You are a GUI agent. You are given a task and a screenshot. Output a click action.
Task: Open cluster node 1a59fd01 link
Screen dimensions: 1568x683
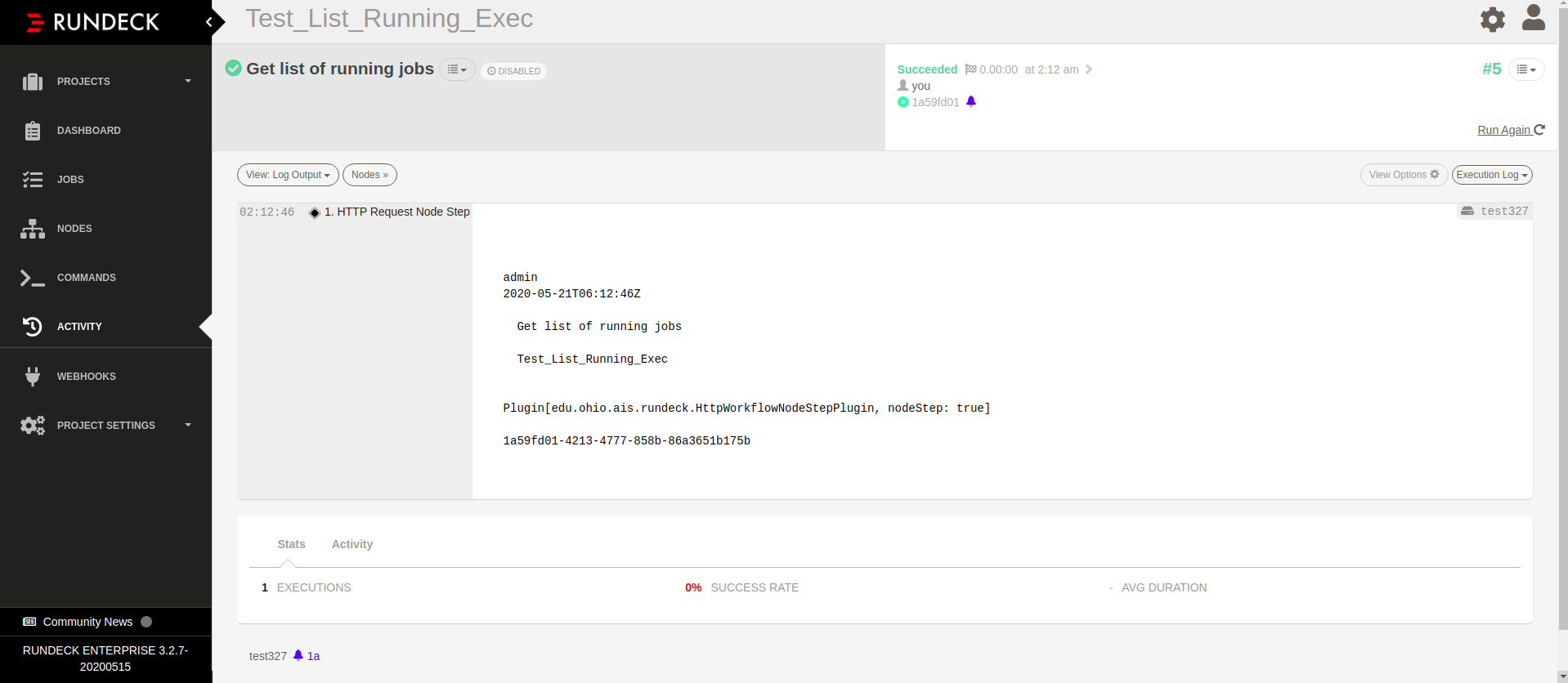(x=935, y=102)
